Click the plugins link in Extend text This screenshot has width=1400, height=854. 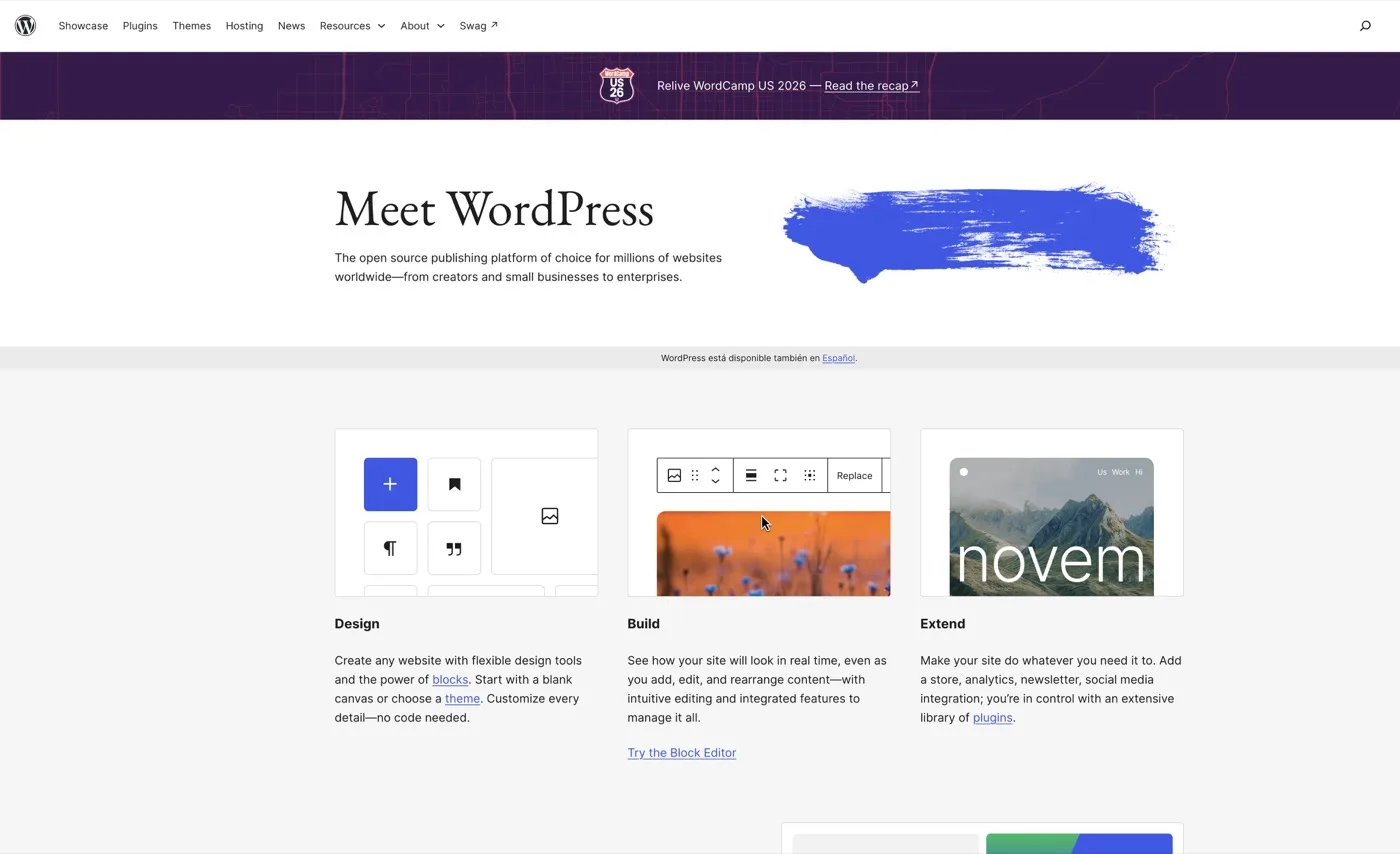pyautogui.click(x=992, y=718)
